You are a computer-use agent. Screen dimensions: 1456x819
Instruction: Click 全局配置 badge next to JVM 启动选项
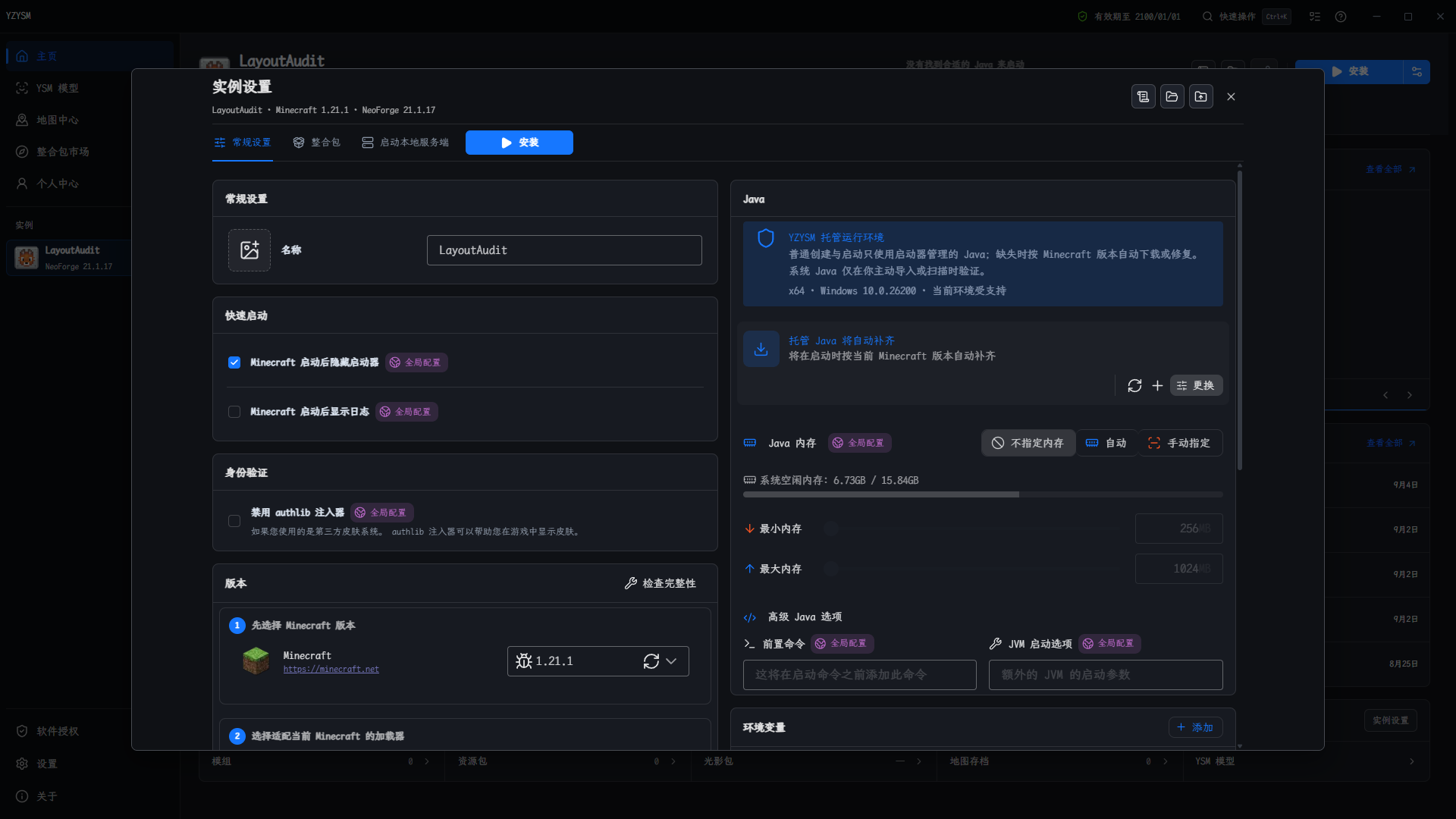tap(1109, 643)
